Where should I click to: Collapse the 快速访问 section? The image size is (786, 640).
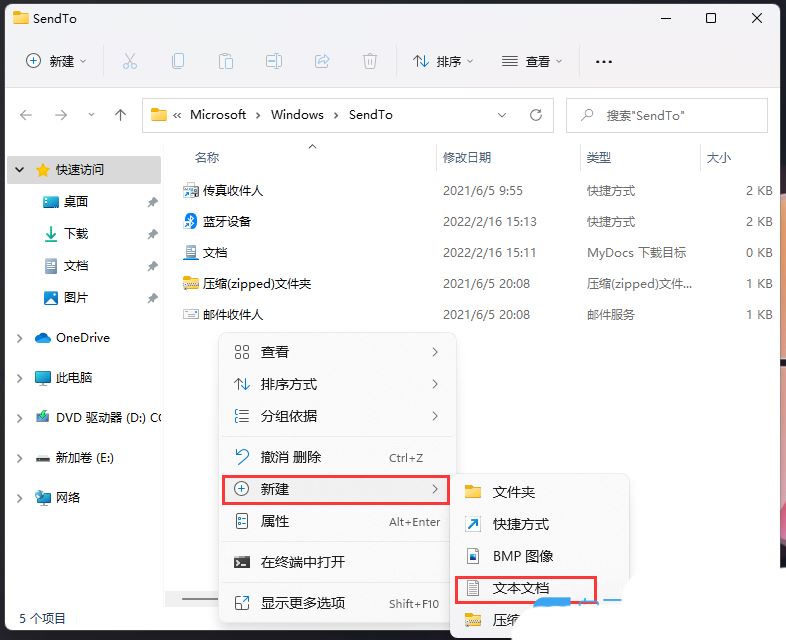(20, 170)
